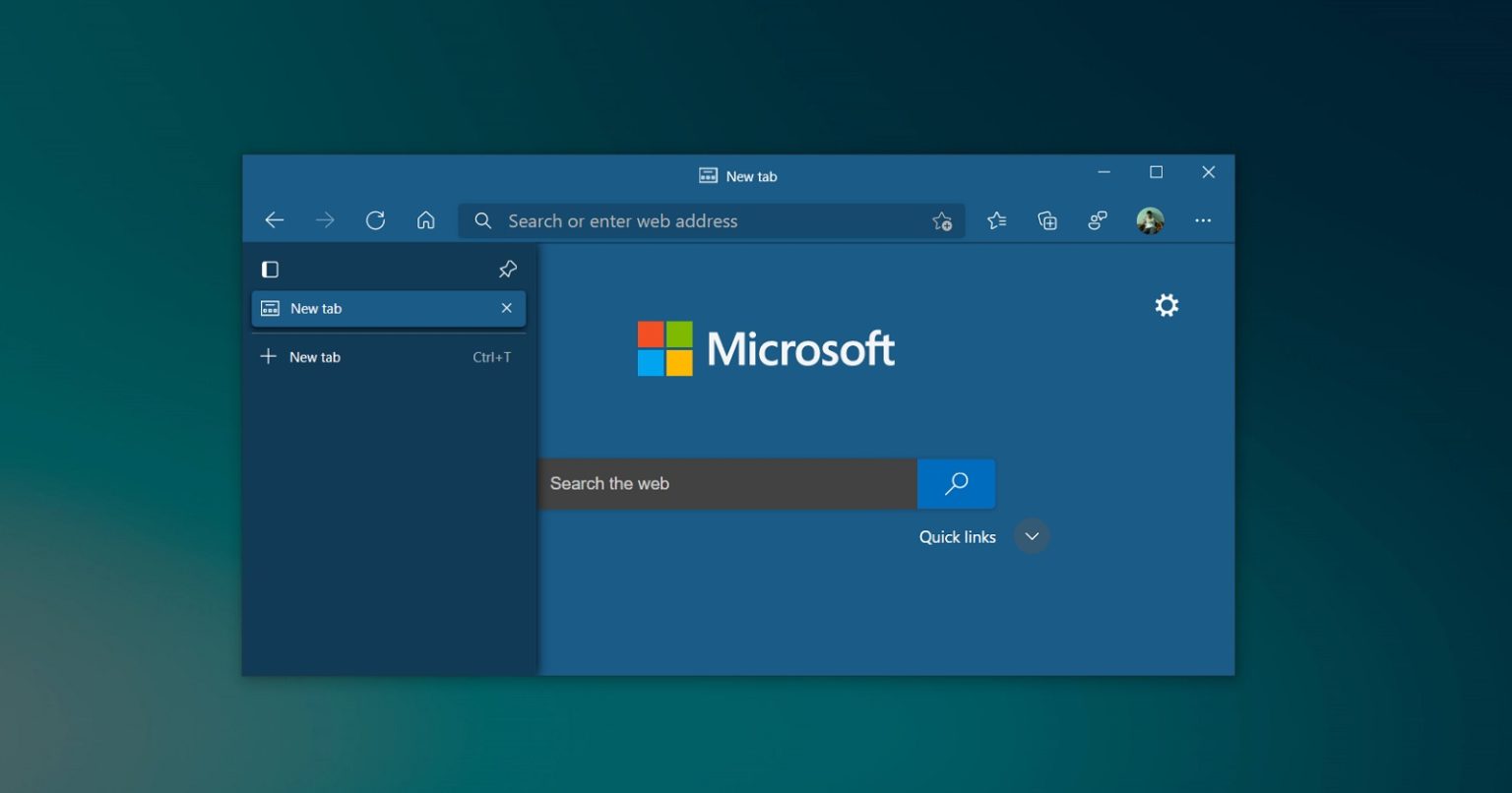Image resolution: width=1512 pixels, height=793 pixels.
Task: Open the share feedback icon in the toolbar
Action: click(1098, 220)
